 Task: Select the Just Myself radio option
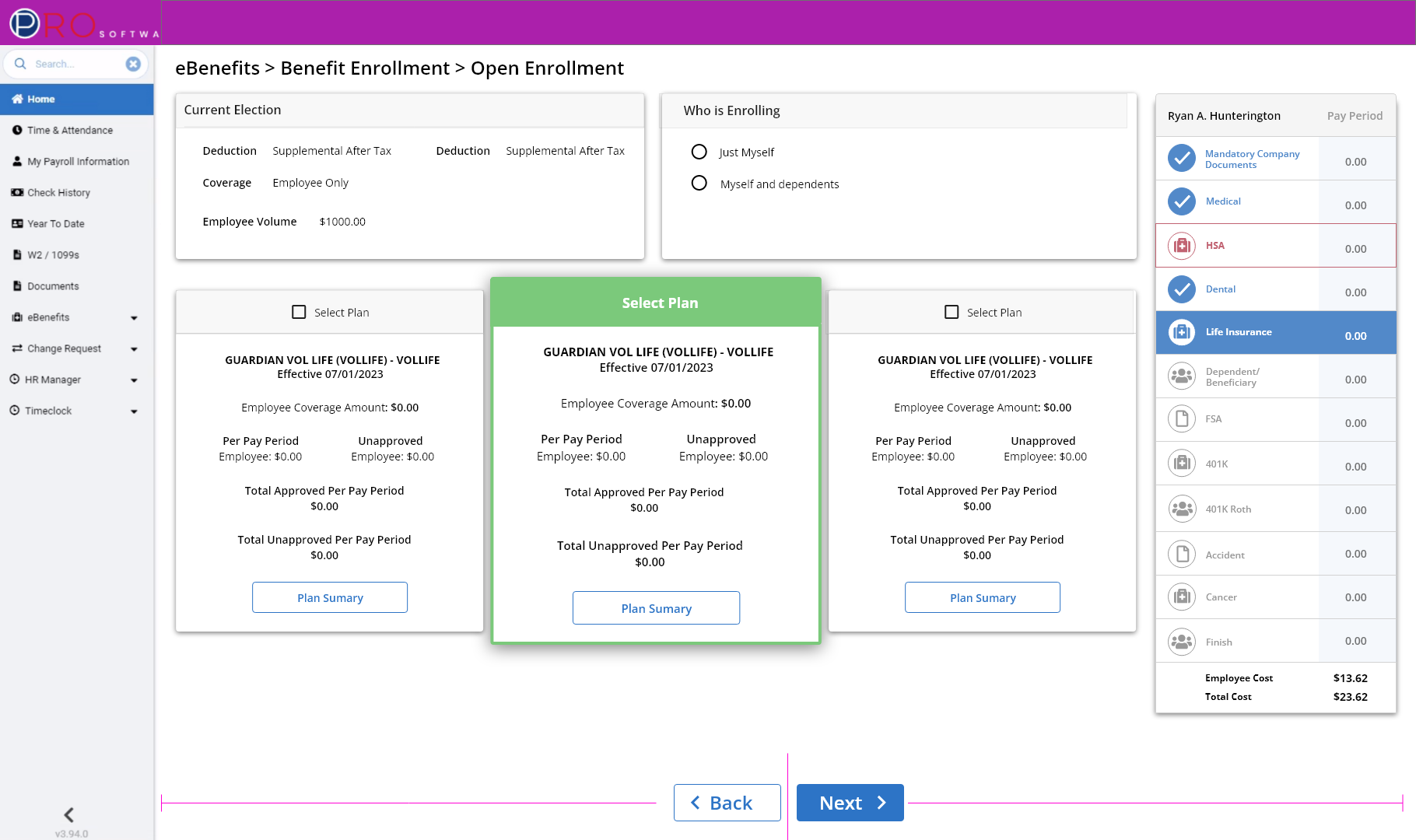pyautogui.click(x=699, y=152)
